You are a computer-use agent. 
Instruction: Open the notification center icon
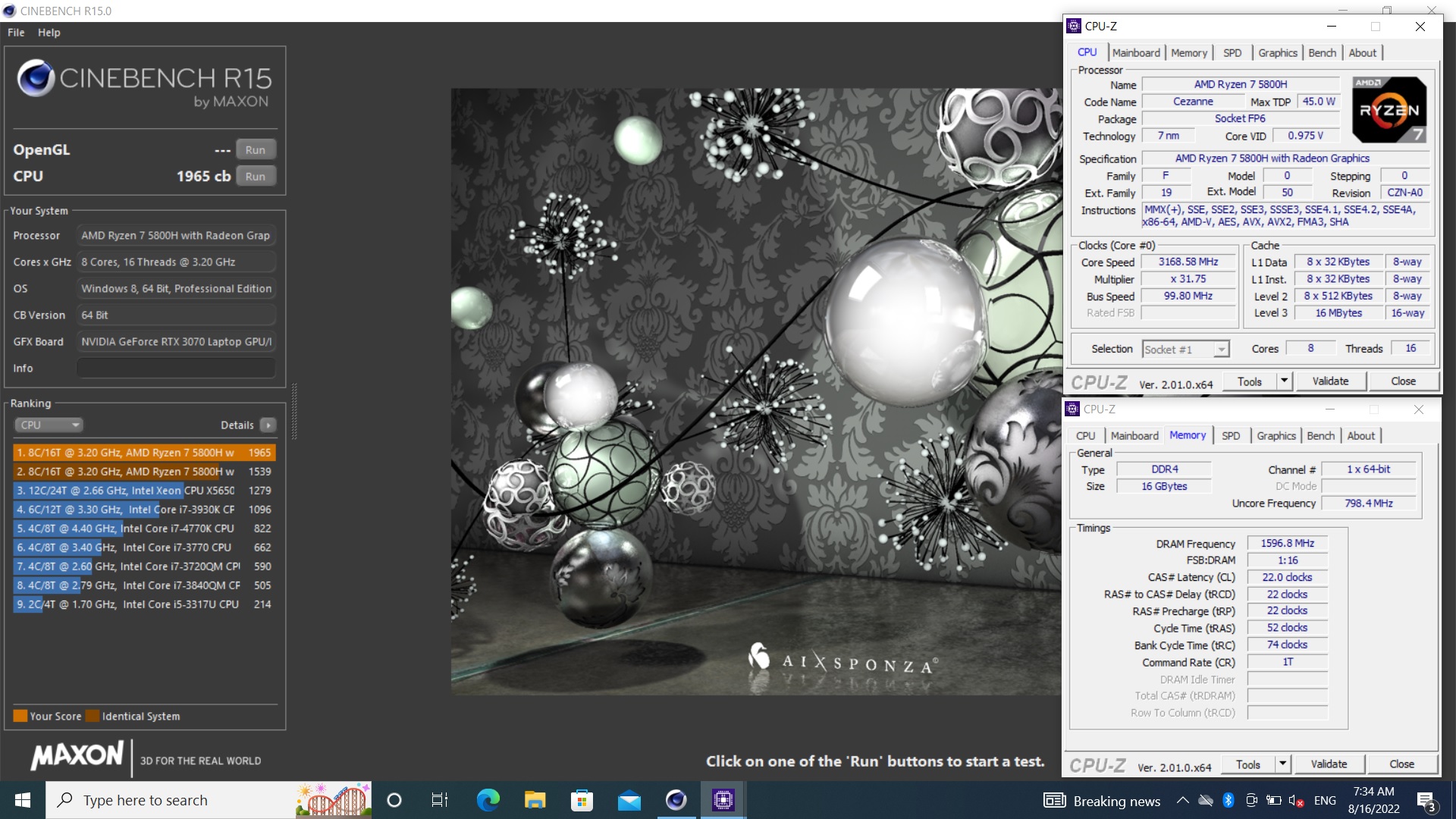pos(1426,801)
